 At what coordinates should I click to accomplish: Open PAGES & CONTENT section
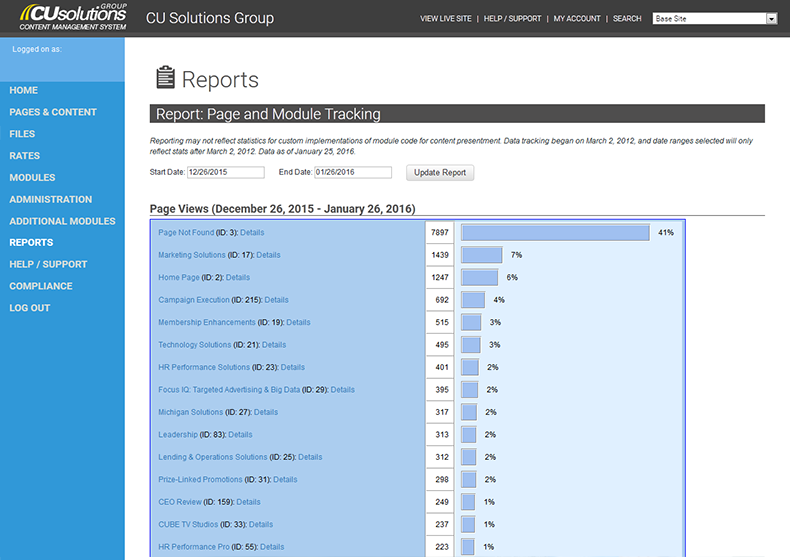pos(53,112)
